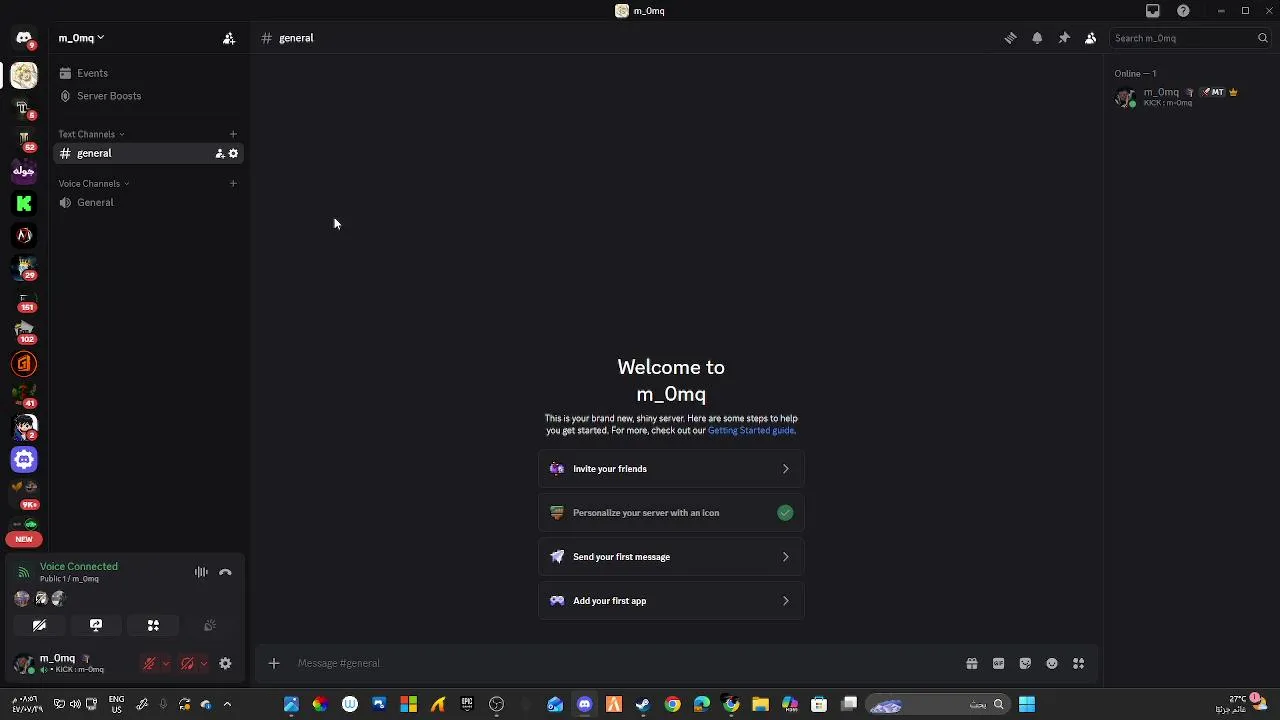Open attachment plus button in message bar
The image size is (1280, 720).
coord(273,663)
